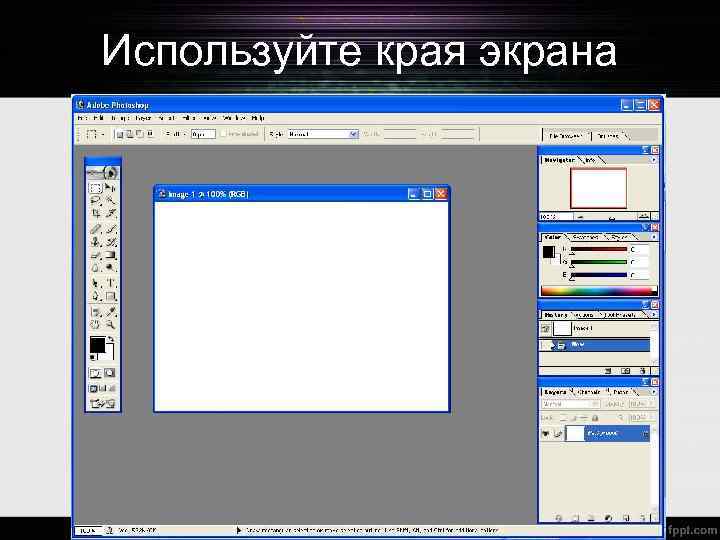Select the Eyedropper tool
The width and height of the screenshot is (720, 540).
click(110, 312)
